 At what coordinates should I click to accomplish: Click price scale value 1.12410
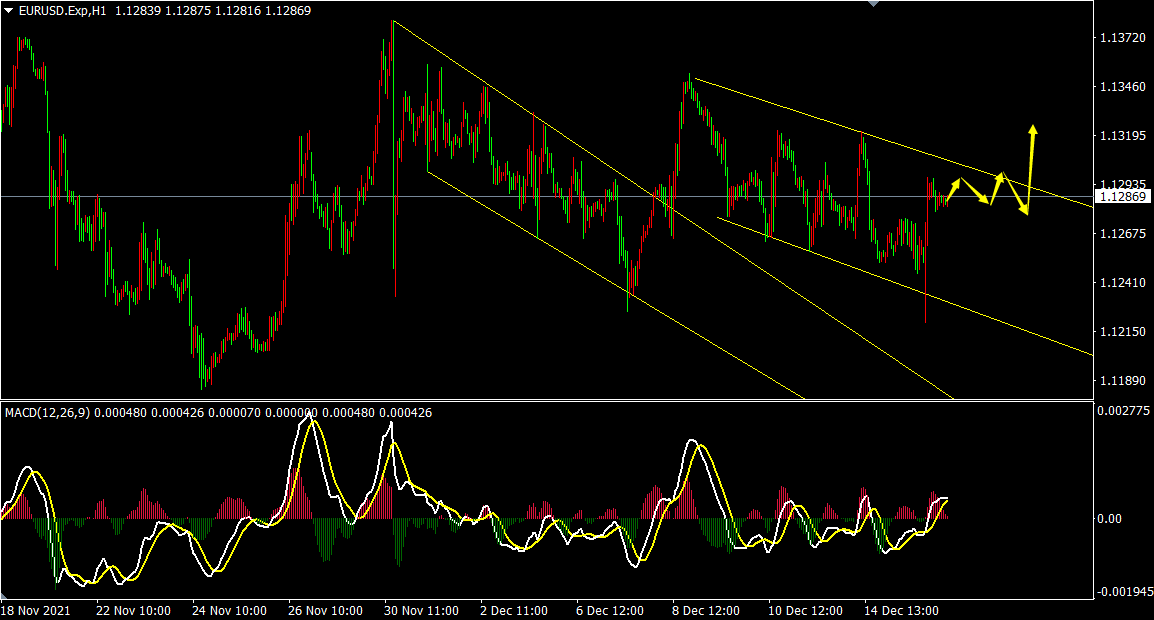click(x=1122, y=282)
